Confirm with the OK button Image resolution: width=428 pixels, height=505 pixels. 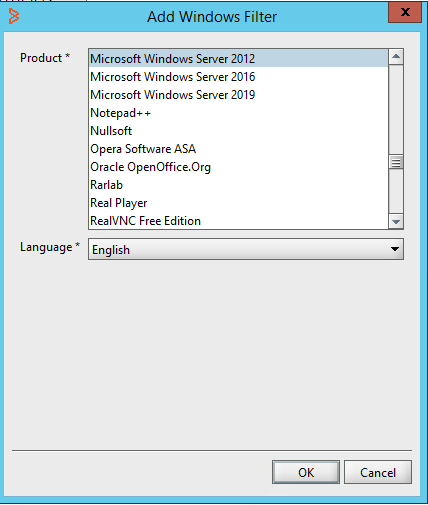coord(306,472)
